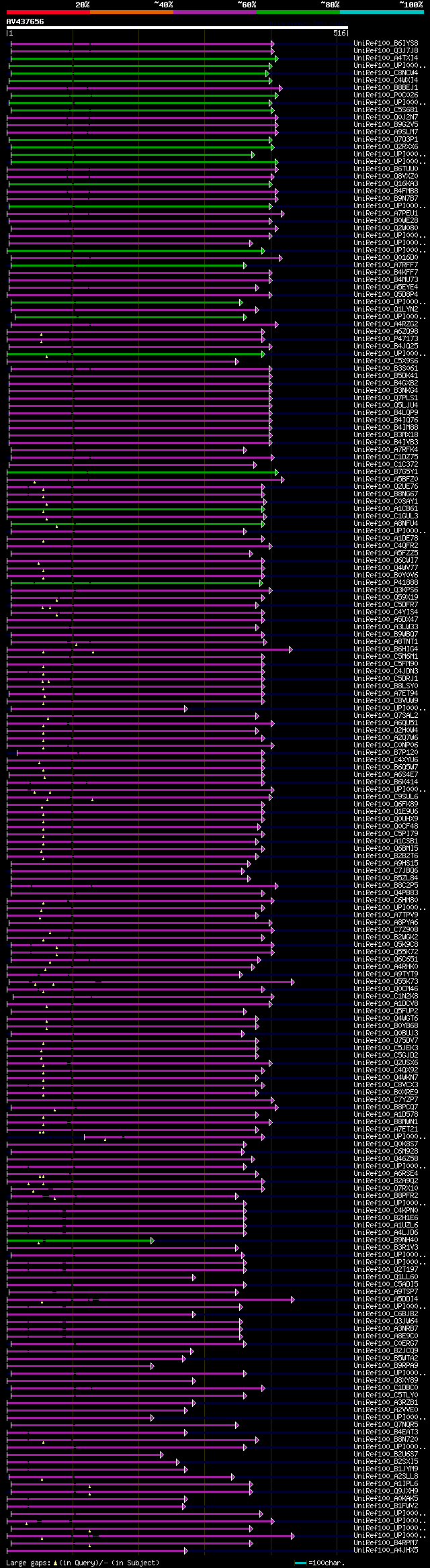This screenshot has width=430, height=1568.
Task: Click the UniRef100_B9N7B7 label
Action: tap(386, 198)
